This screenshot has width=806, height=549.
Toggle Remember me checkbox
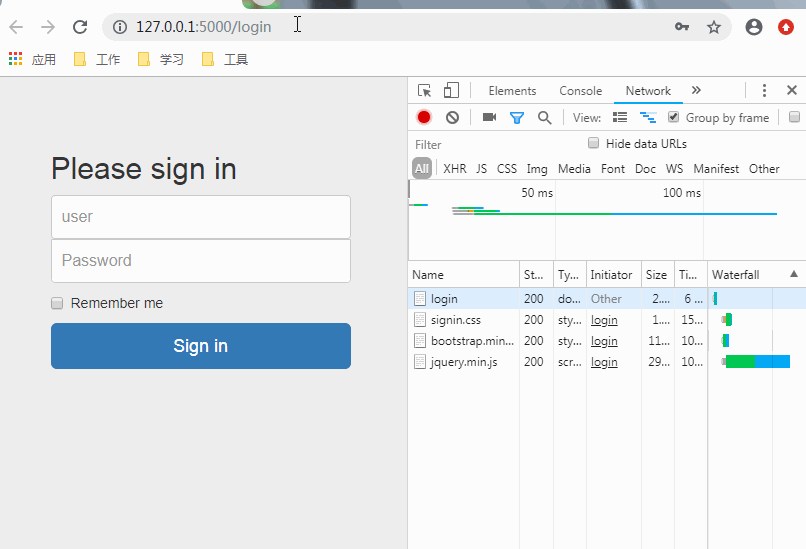tap(57, 303)
